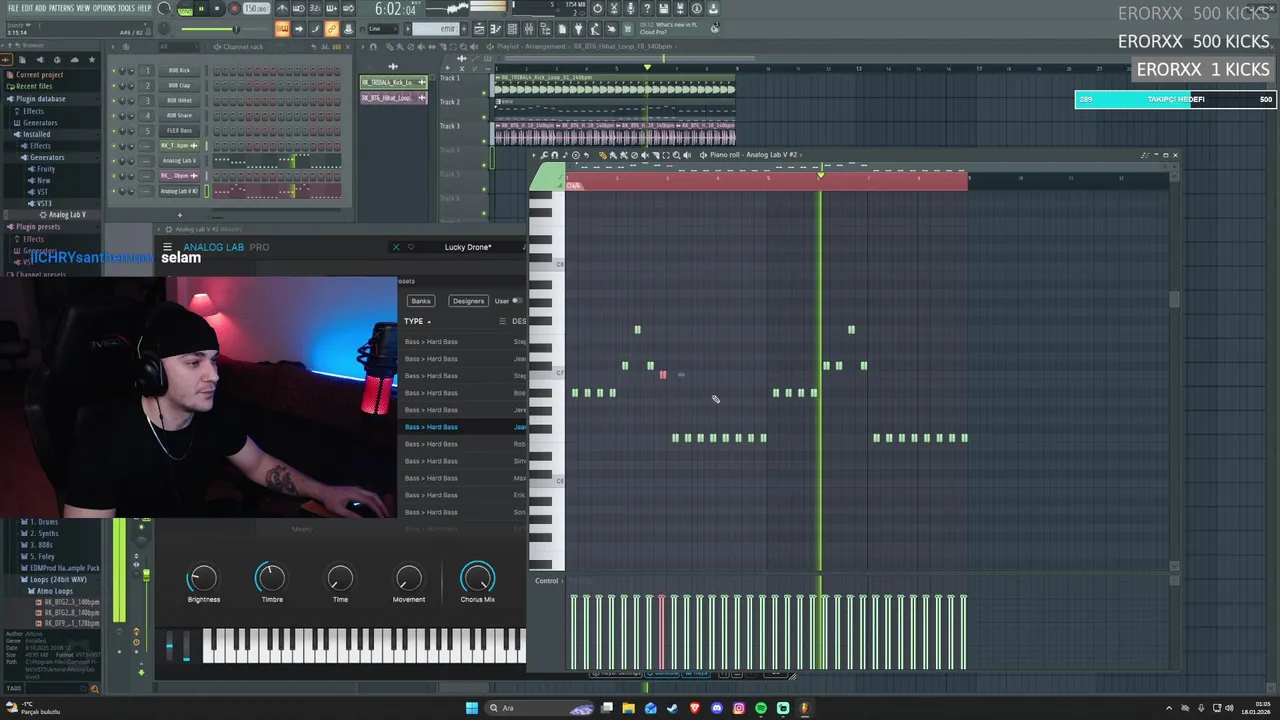Click the FLEX Bass channel button
The width and height of the screenshot is (1280, 720).
tap(180, 131)
